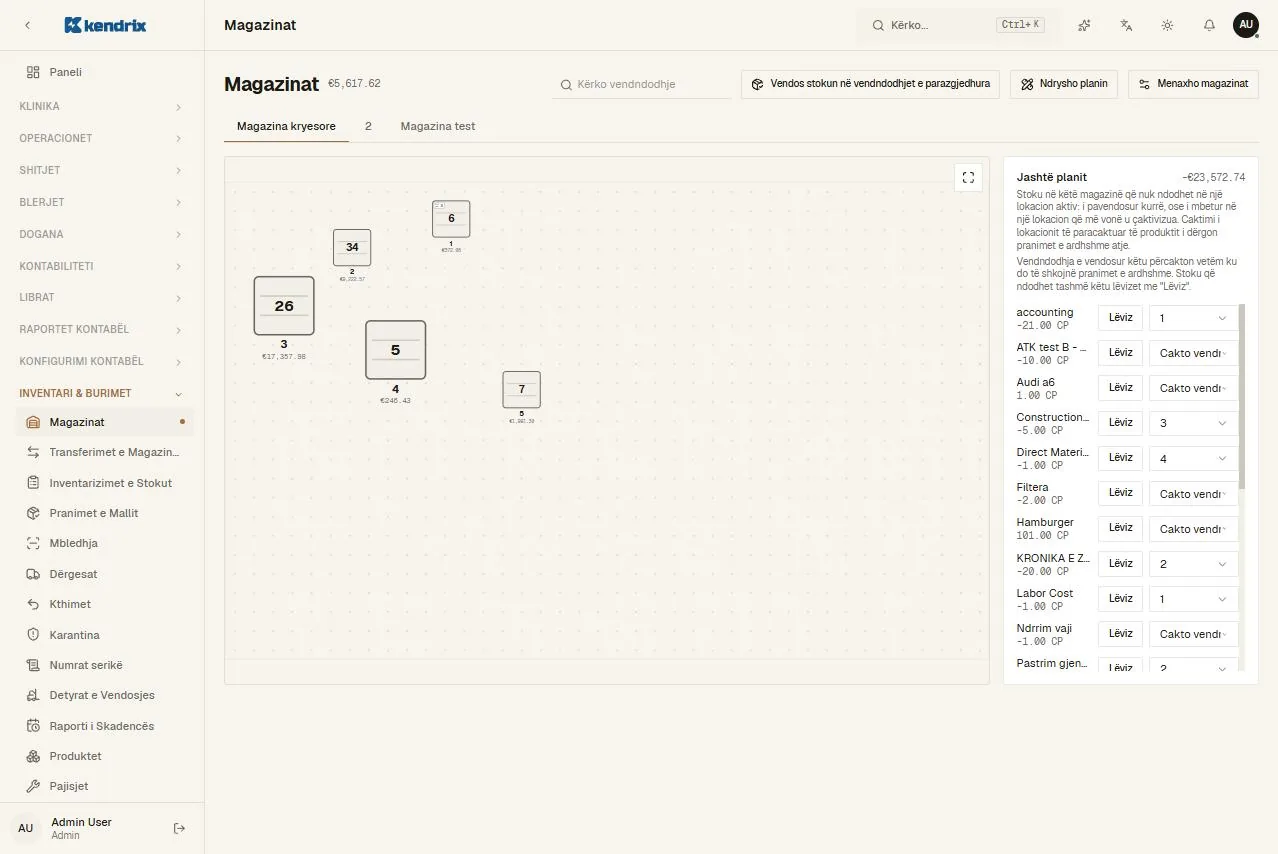1278x854 pixels.
Task: Expand the SHITJET sidebar section
Action: (102, 170)
